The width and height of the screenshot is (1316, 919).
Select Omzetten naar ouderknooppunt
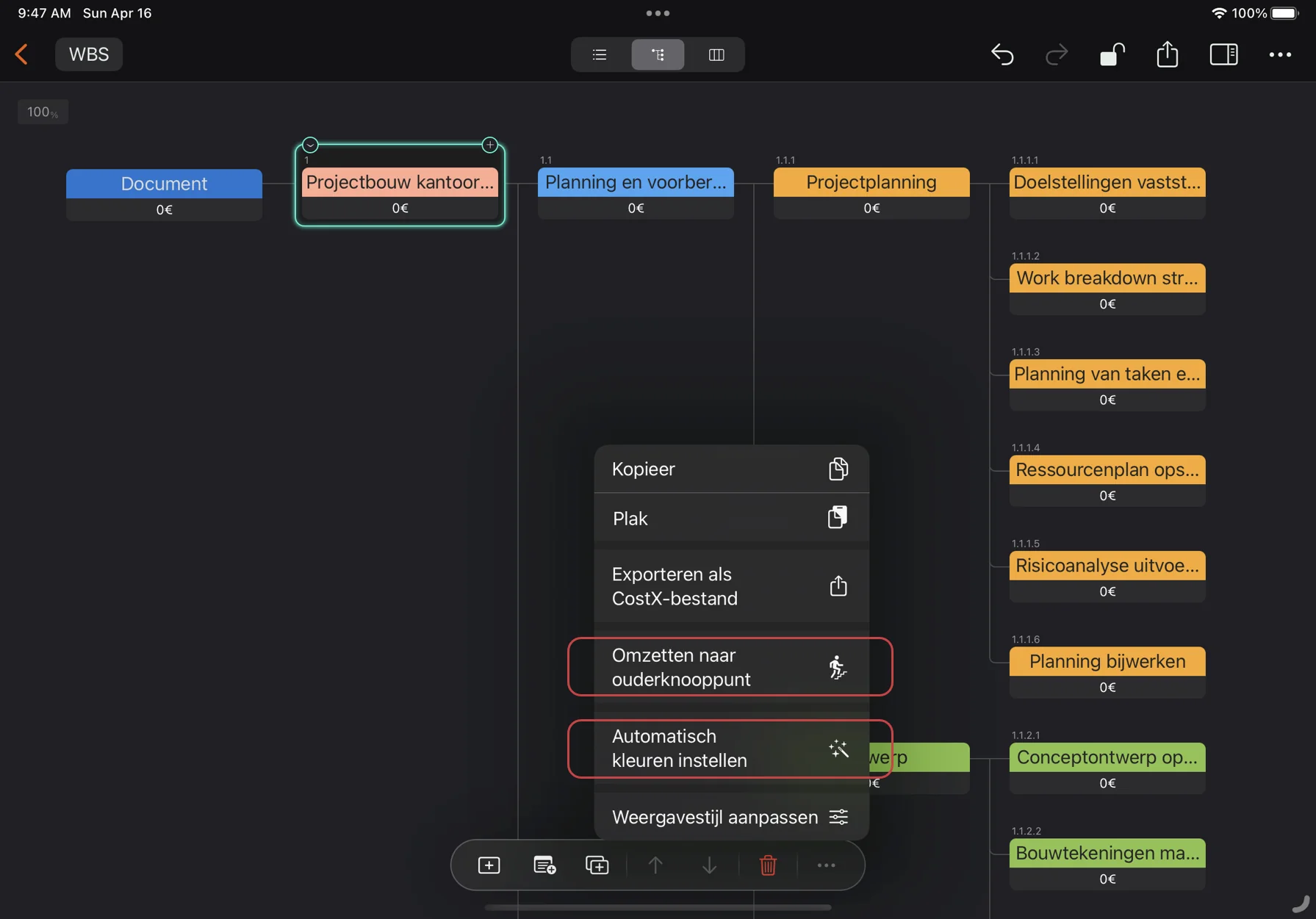tap(730, 667)
